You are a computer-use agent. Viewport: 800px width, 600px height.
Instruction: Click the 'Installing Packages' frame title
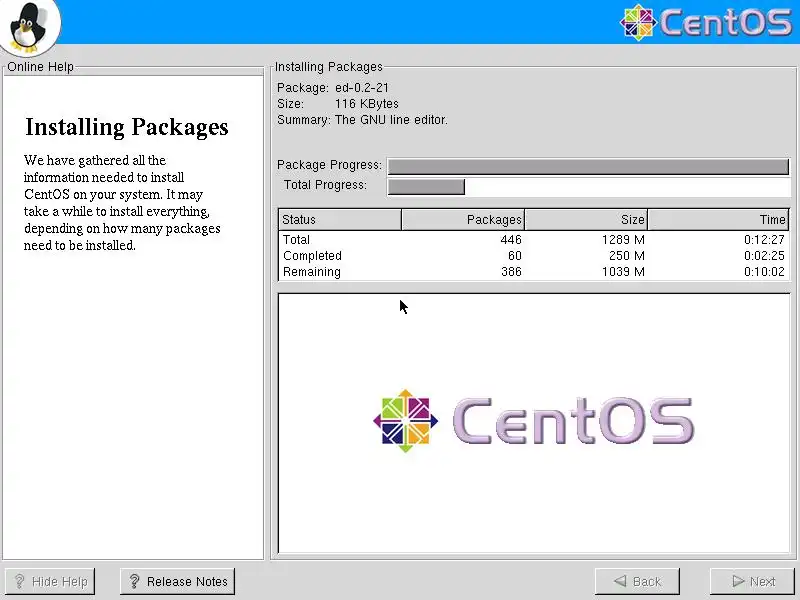[x=329, y=67]
